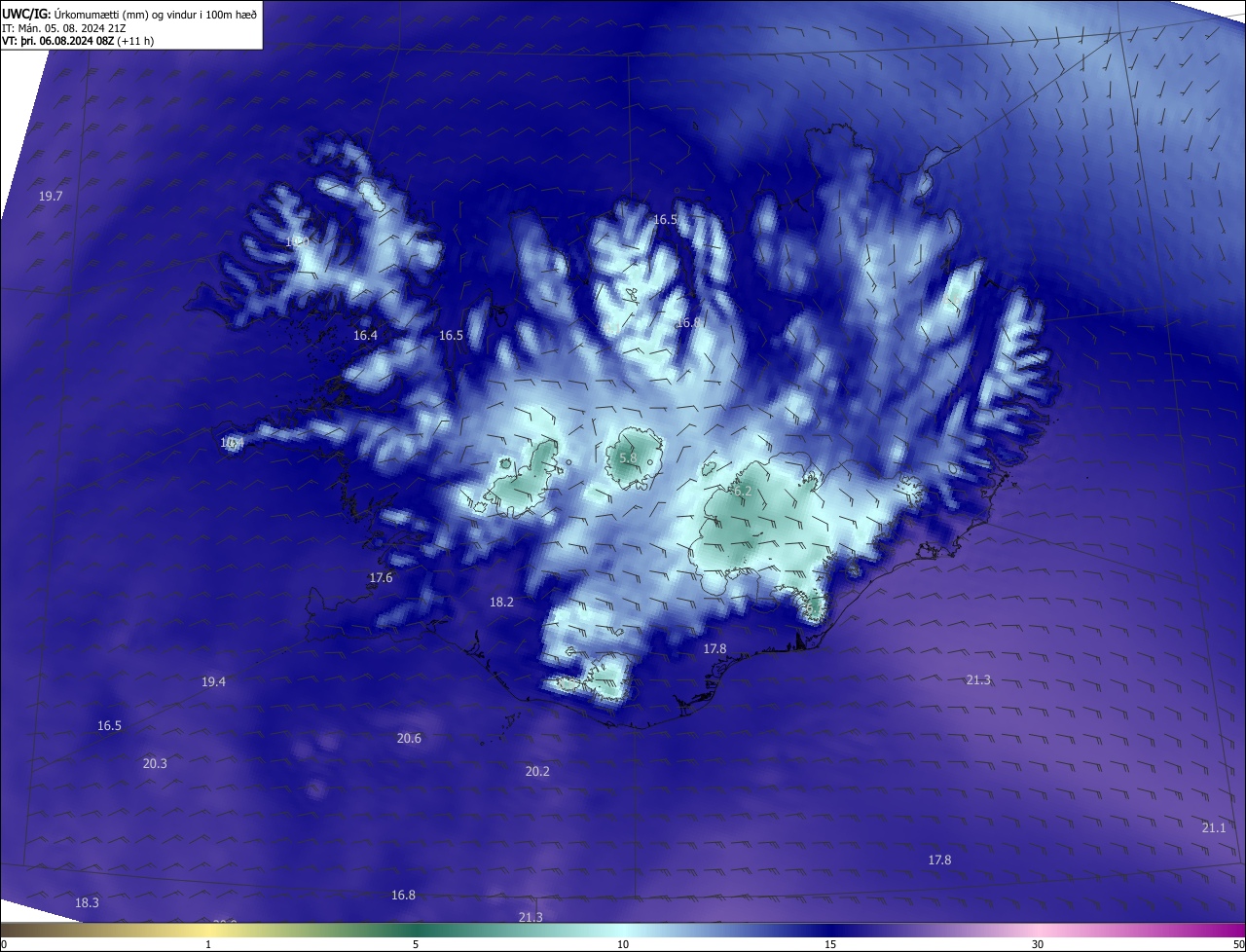Click the legend tick labeled 30
The image size is (1246, 952).
(x=1038, y=945)
